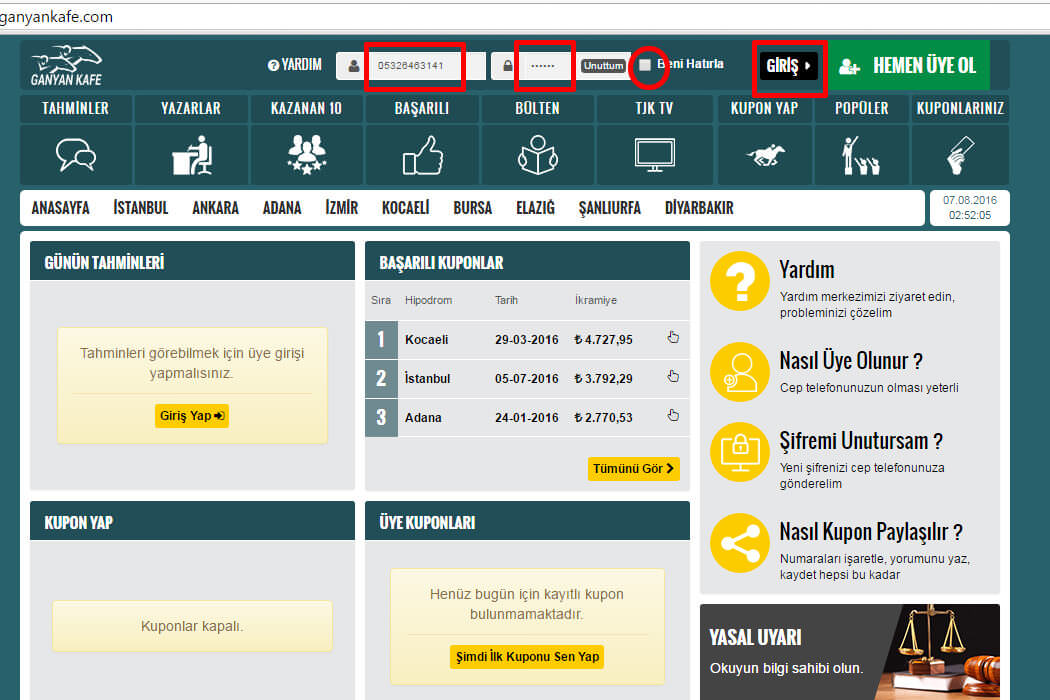Select the TJK TV menu label

tap(654, 109)
